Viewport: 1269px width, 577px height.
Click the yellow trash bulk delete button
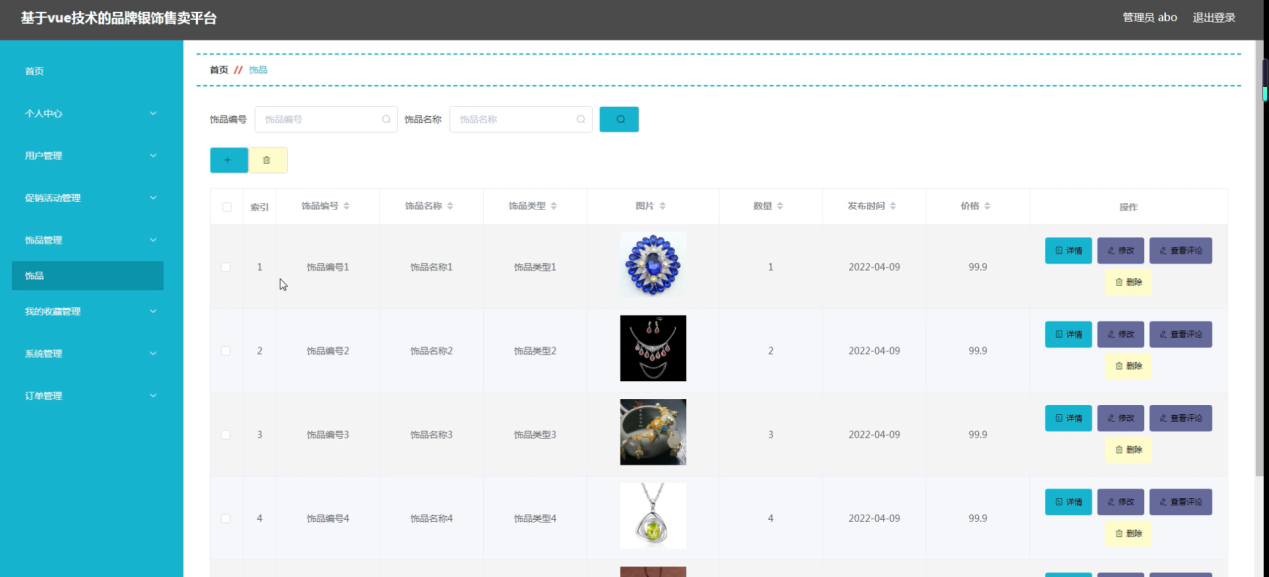point(267,160)
